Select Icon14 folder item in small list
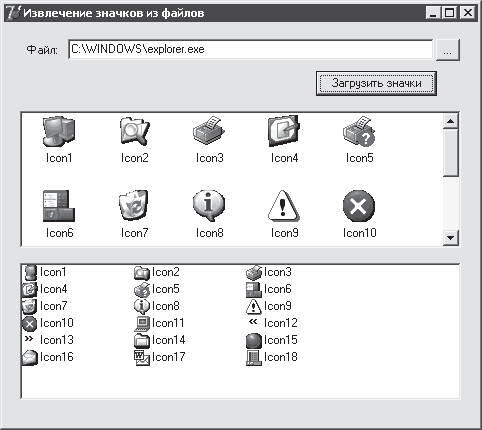 (160, 340)
